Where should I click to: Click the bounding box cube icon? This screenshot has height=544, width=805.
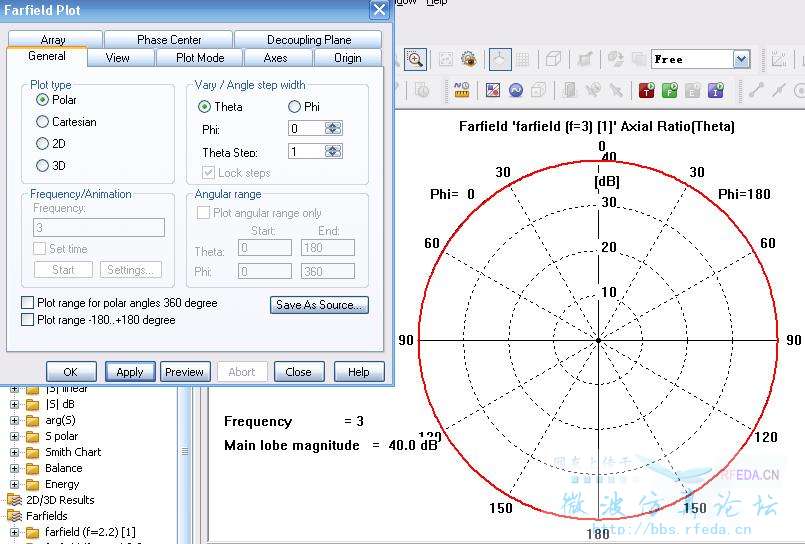539,91
